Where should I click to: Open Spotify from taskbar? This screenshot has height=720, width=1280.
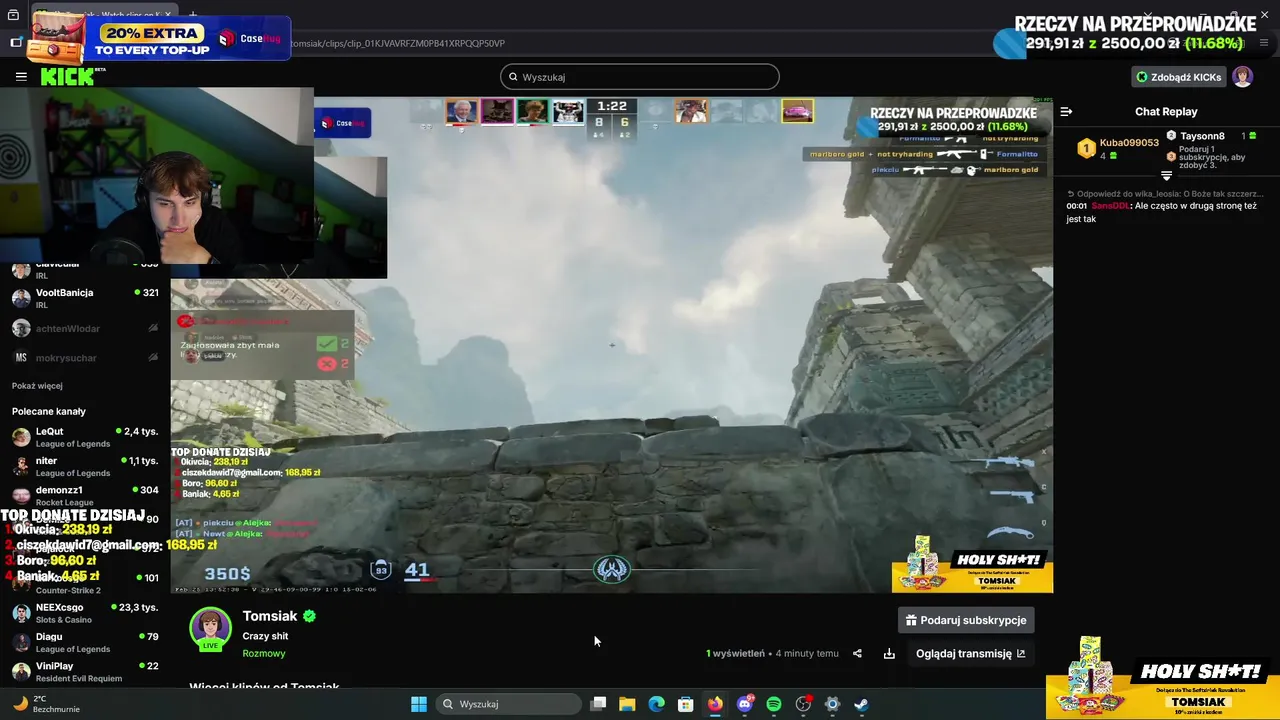pyautogui.click(x=774, y=704)
